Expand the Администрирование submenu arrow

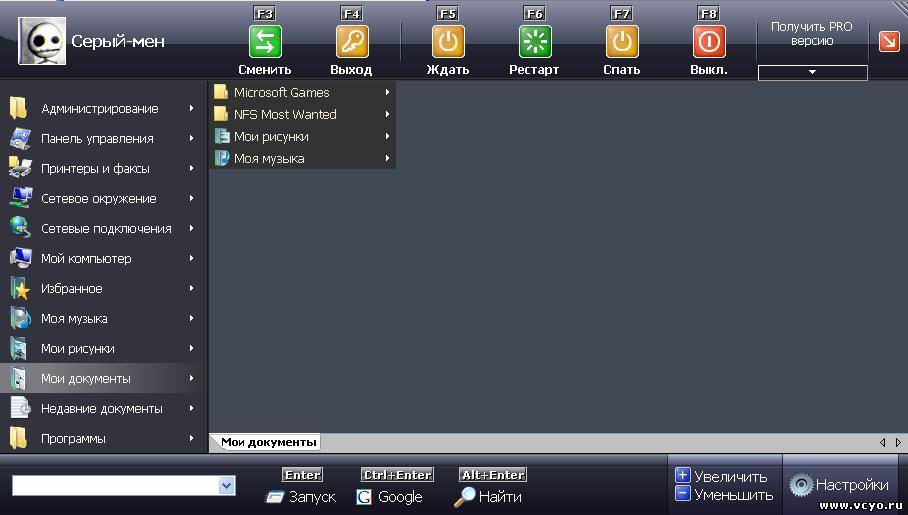191,108
